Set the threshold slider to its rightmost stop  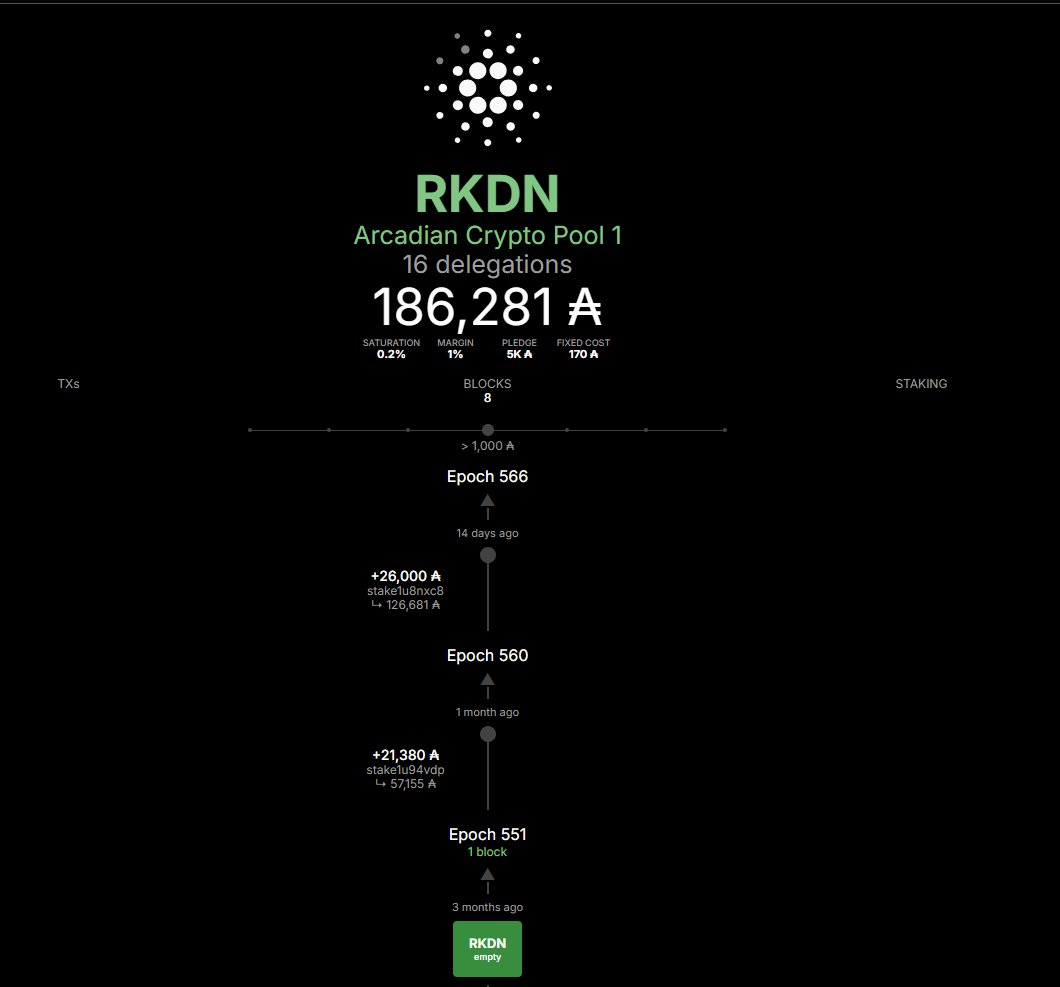pyautogui.click(x=725, y=430)
